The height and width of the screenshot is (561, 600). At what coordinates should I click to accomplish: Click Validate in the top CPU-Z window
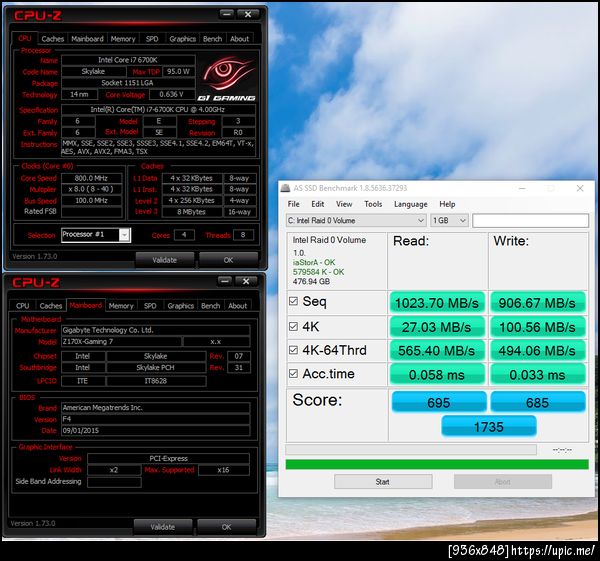(165, 260)
